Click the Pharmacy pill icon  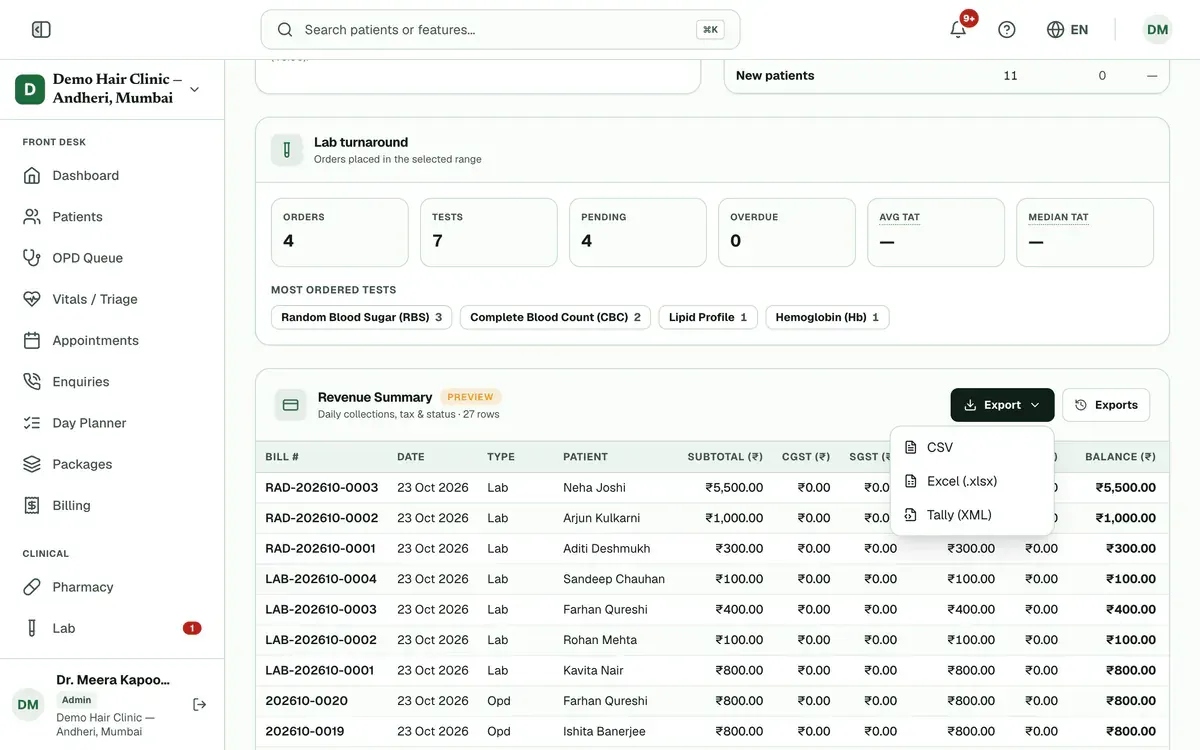(x=32, y=587)
